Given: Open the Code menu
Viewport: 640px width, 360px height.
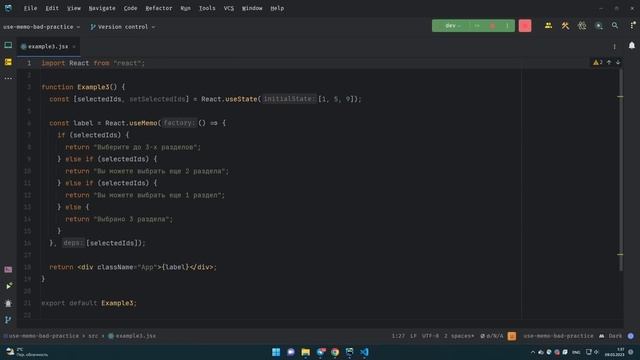Looking at the screenshot, I should (130, 8).
